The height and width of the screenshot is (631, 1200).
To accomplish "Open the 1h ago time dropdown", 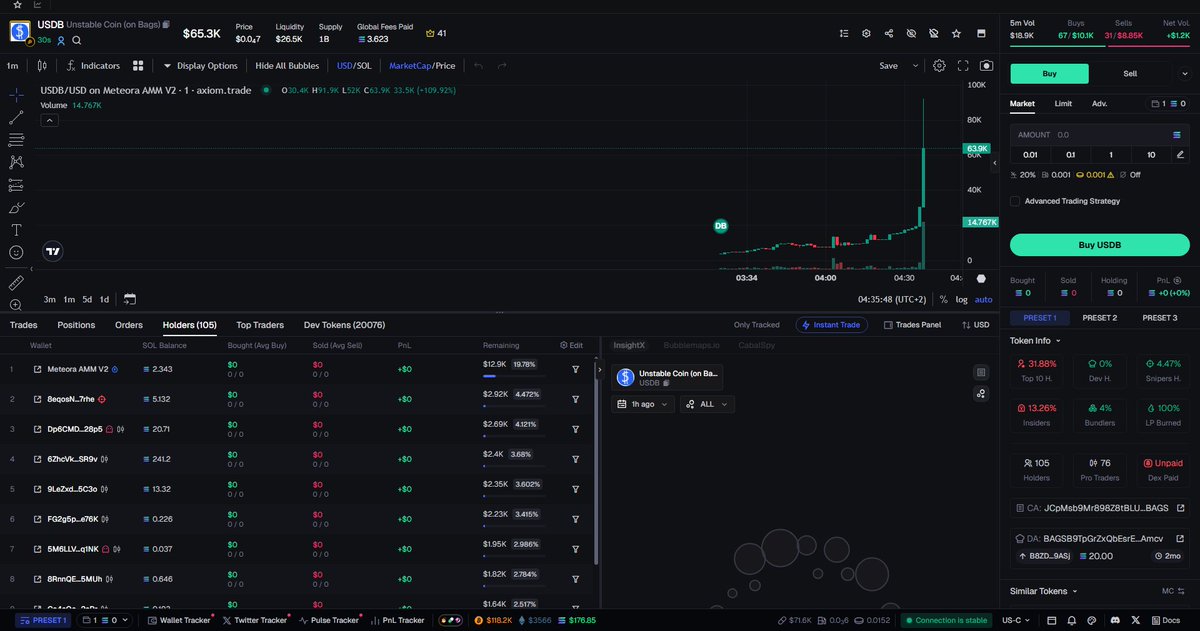I will point(642,404).
